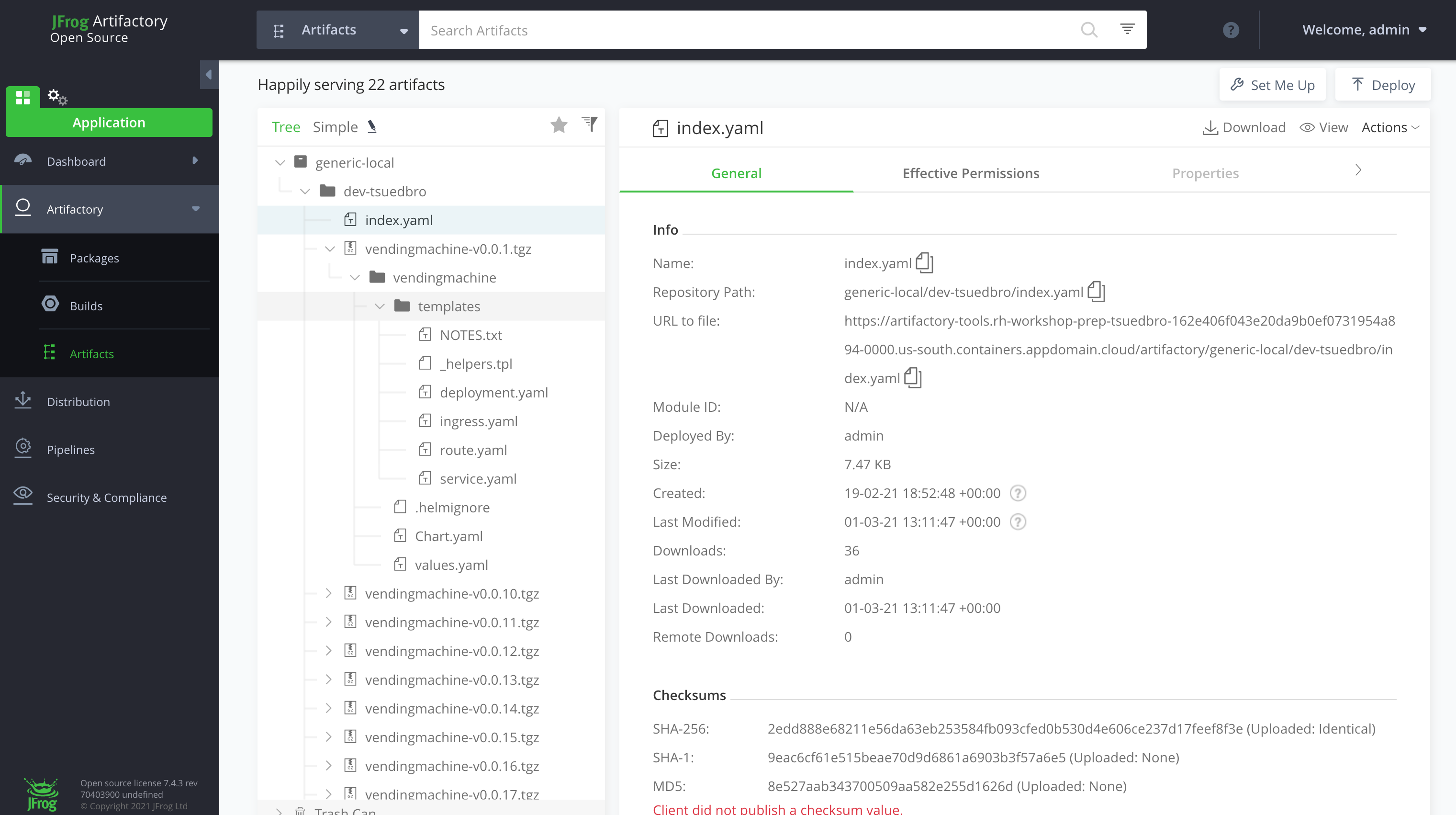
Task: Switch tree to Simple view
Action: click(x=335, y=127)
